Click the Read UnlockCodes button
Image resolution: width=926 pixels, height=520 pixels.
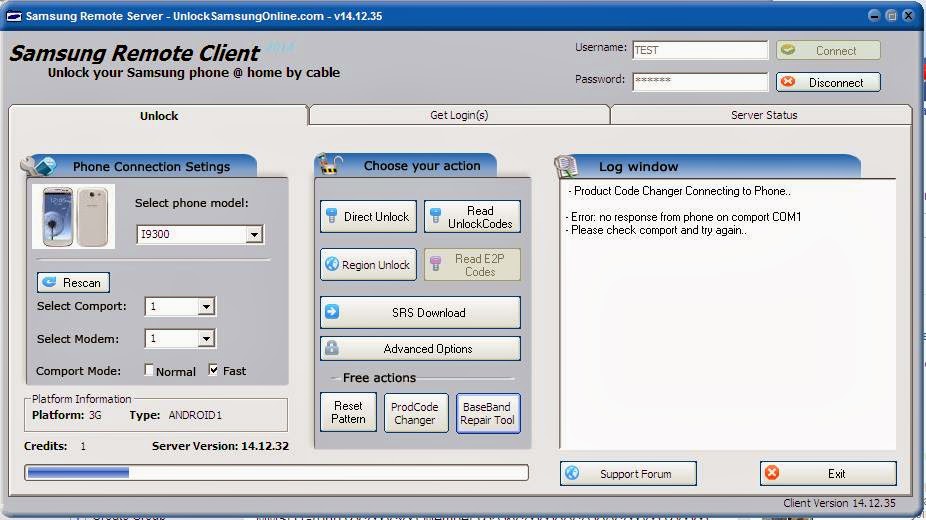point(472,217)
